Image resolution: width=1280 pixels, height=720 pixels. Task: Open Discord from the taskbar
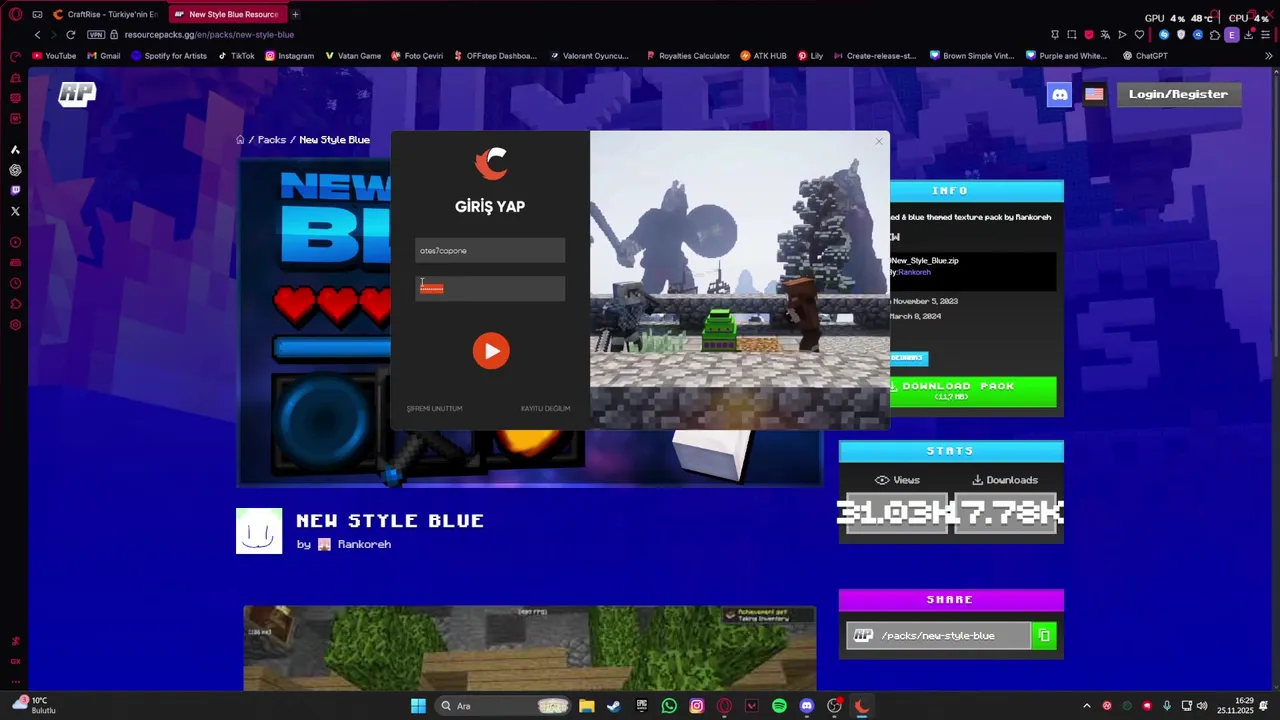tap(807, 706)
